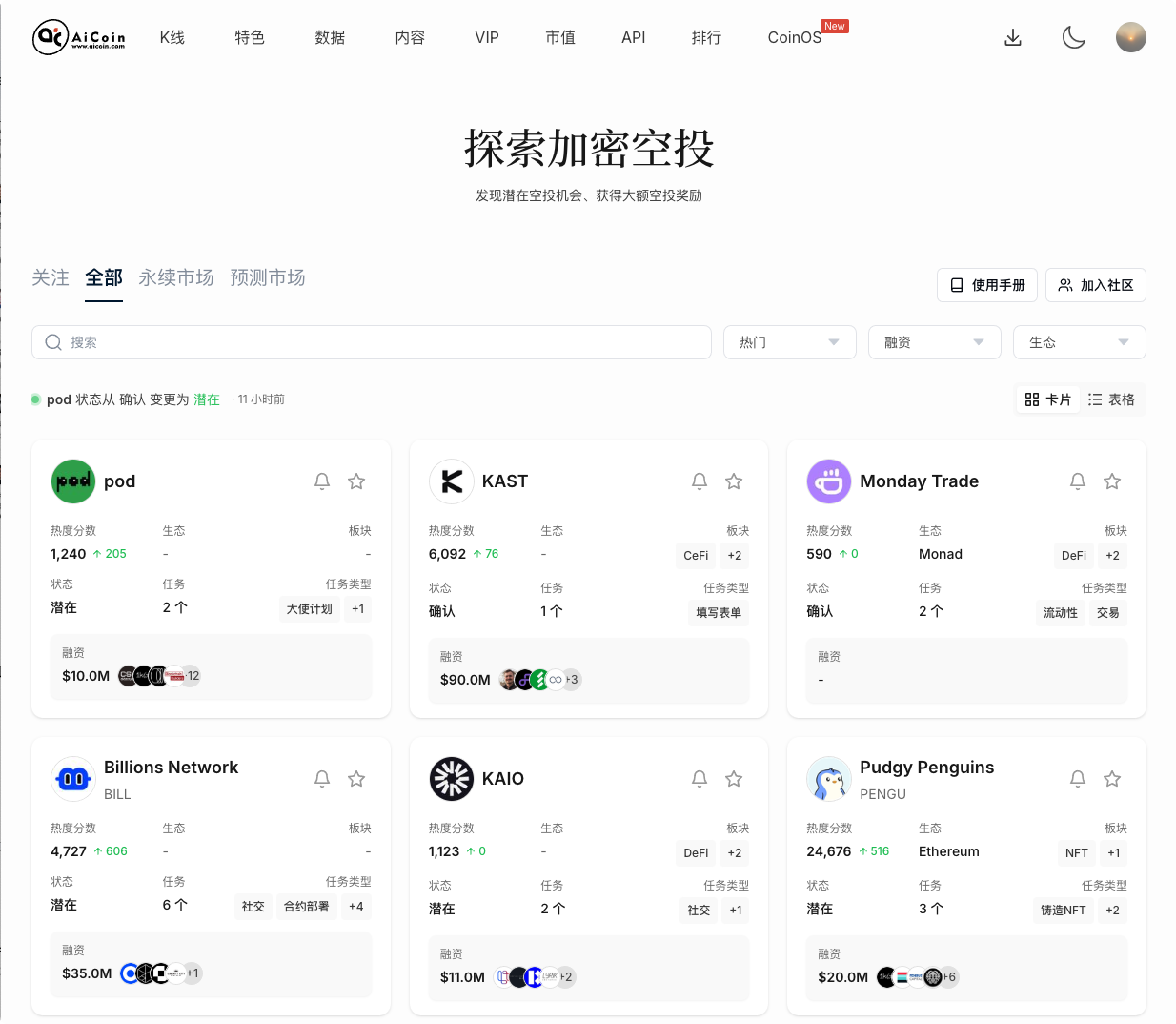Star the Monday Trade project

[1112, 481]
